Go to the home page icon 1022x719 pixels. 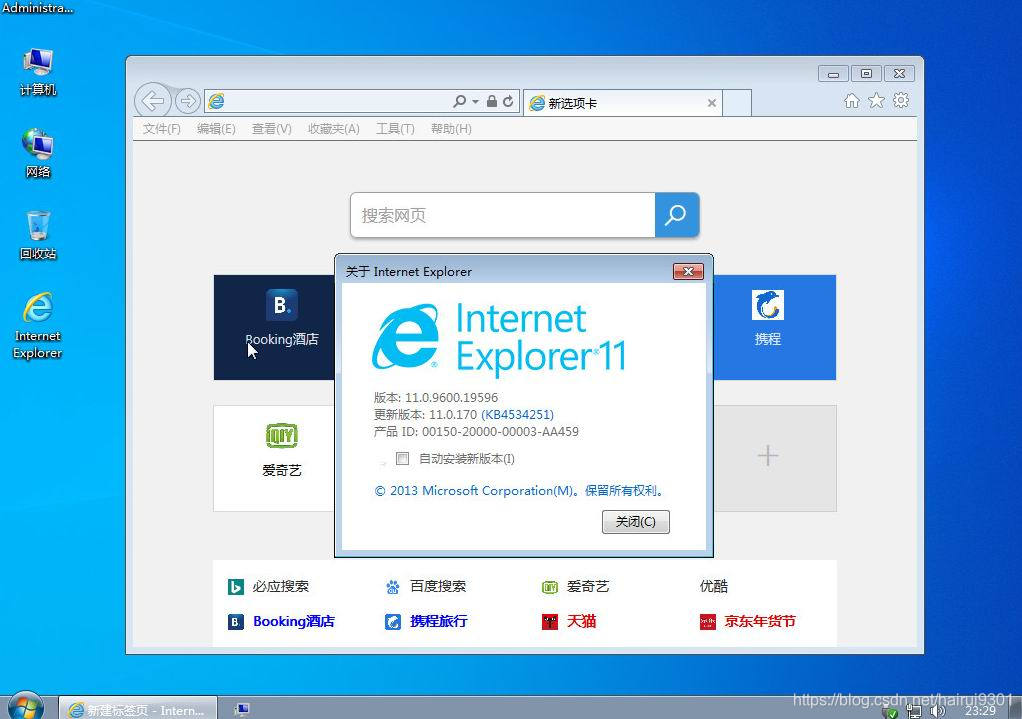(x=851, y=100)
